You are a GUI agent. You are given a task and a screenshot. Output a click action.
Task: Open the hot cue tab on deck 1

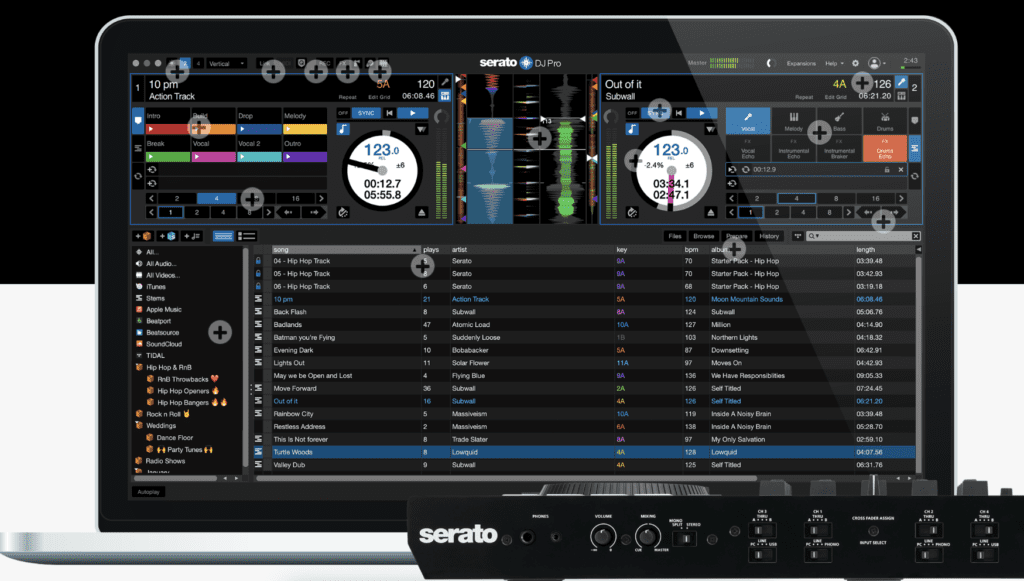138,121
